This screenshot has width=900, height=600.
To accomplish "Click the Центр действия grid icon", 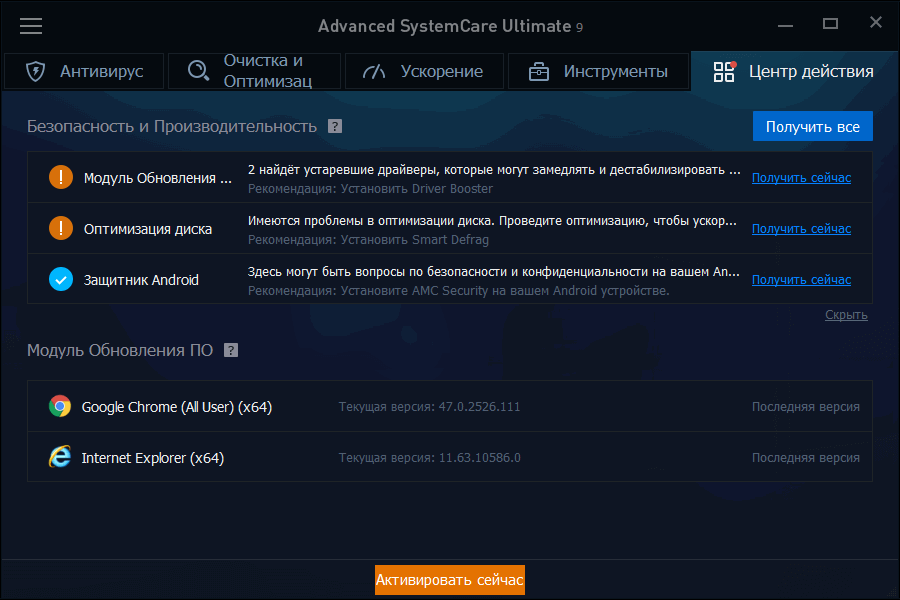I will pos(722,71).
